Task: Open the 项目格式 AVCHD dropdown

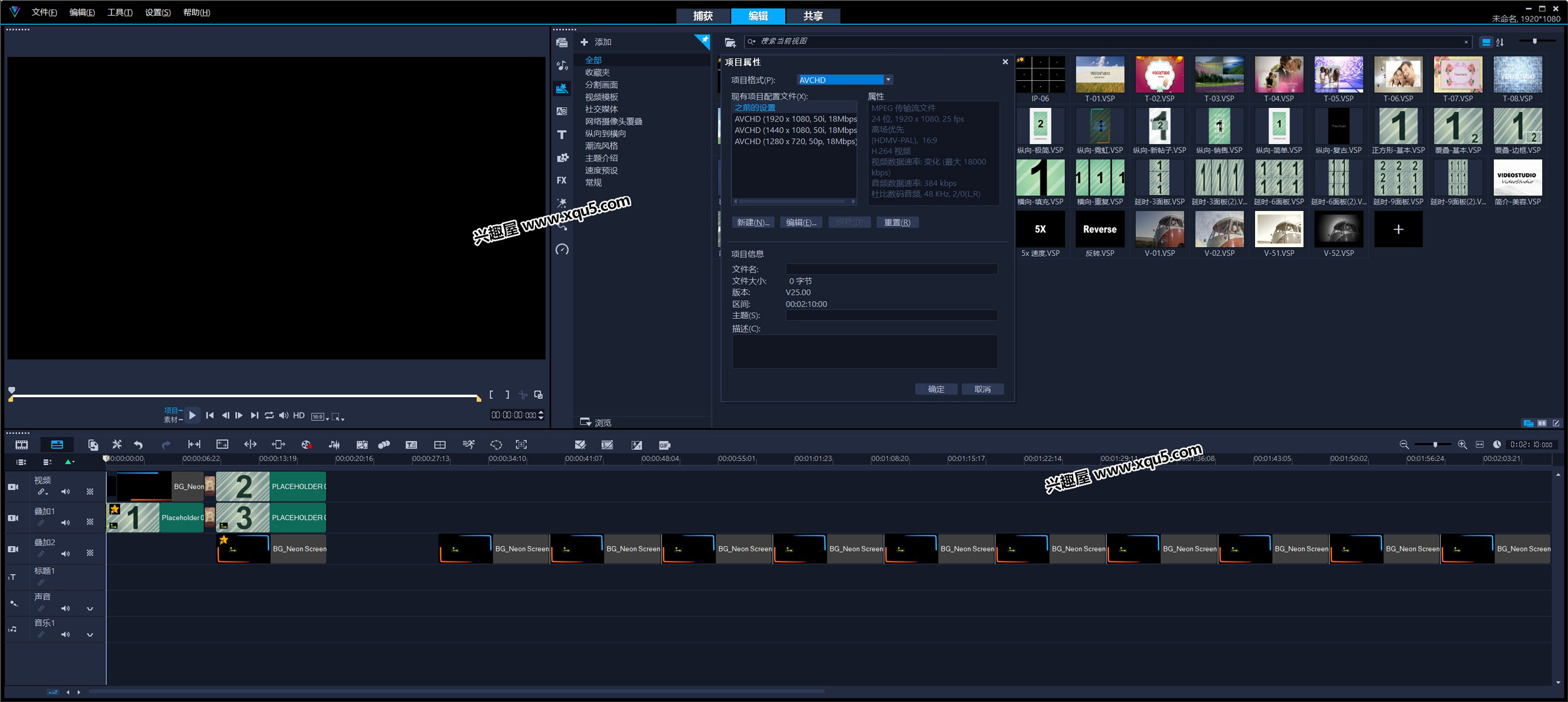Action: pos(888,80)
